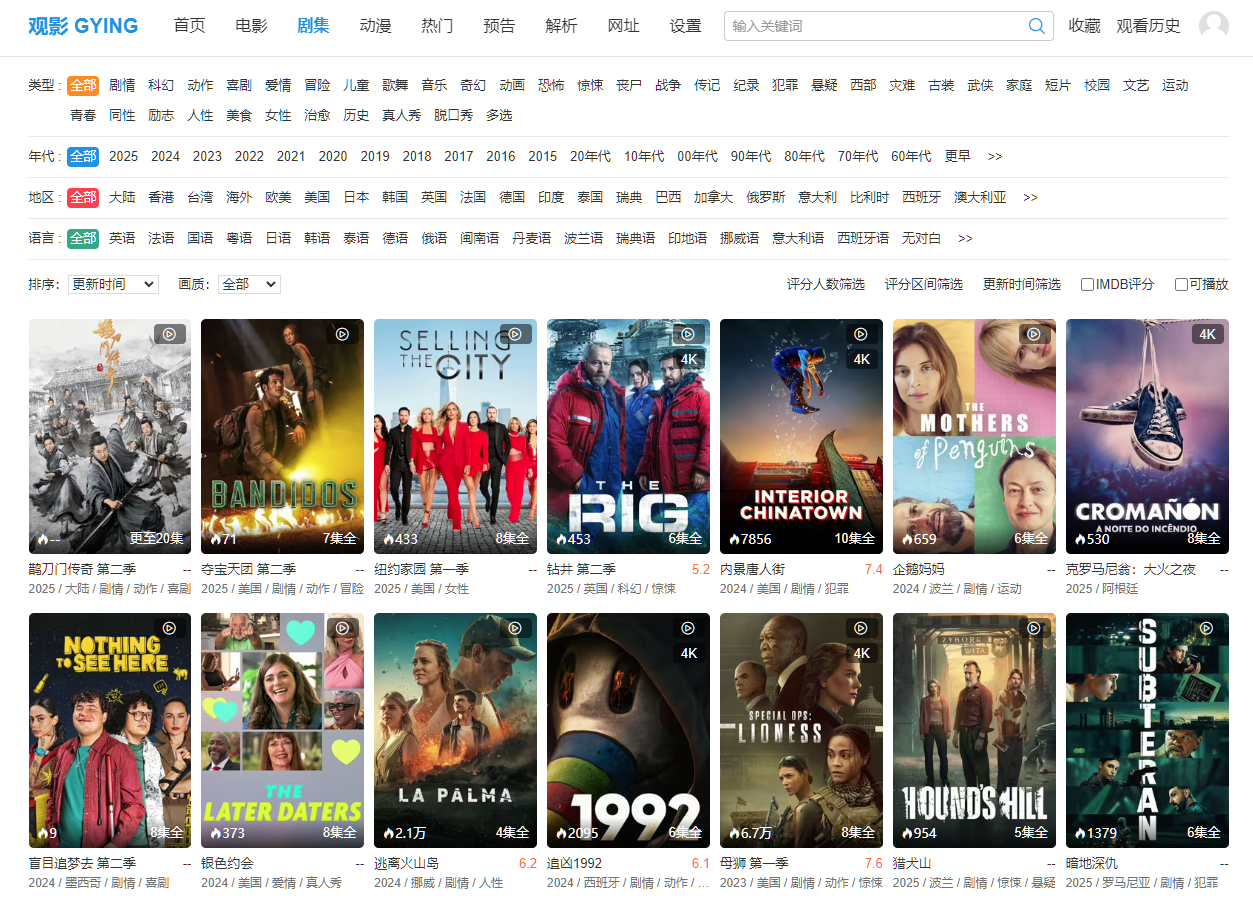Click the 观影 GYING site logo

83,26
